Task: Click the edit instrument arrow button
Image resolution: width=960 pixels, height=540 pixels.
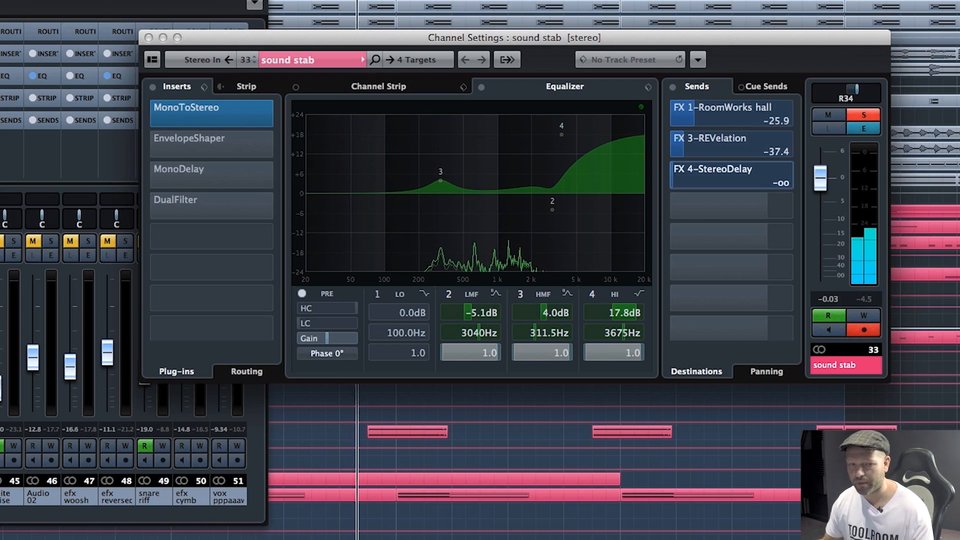Action: [x=507, y=59]
